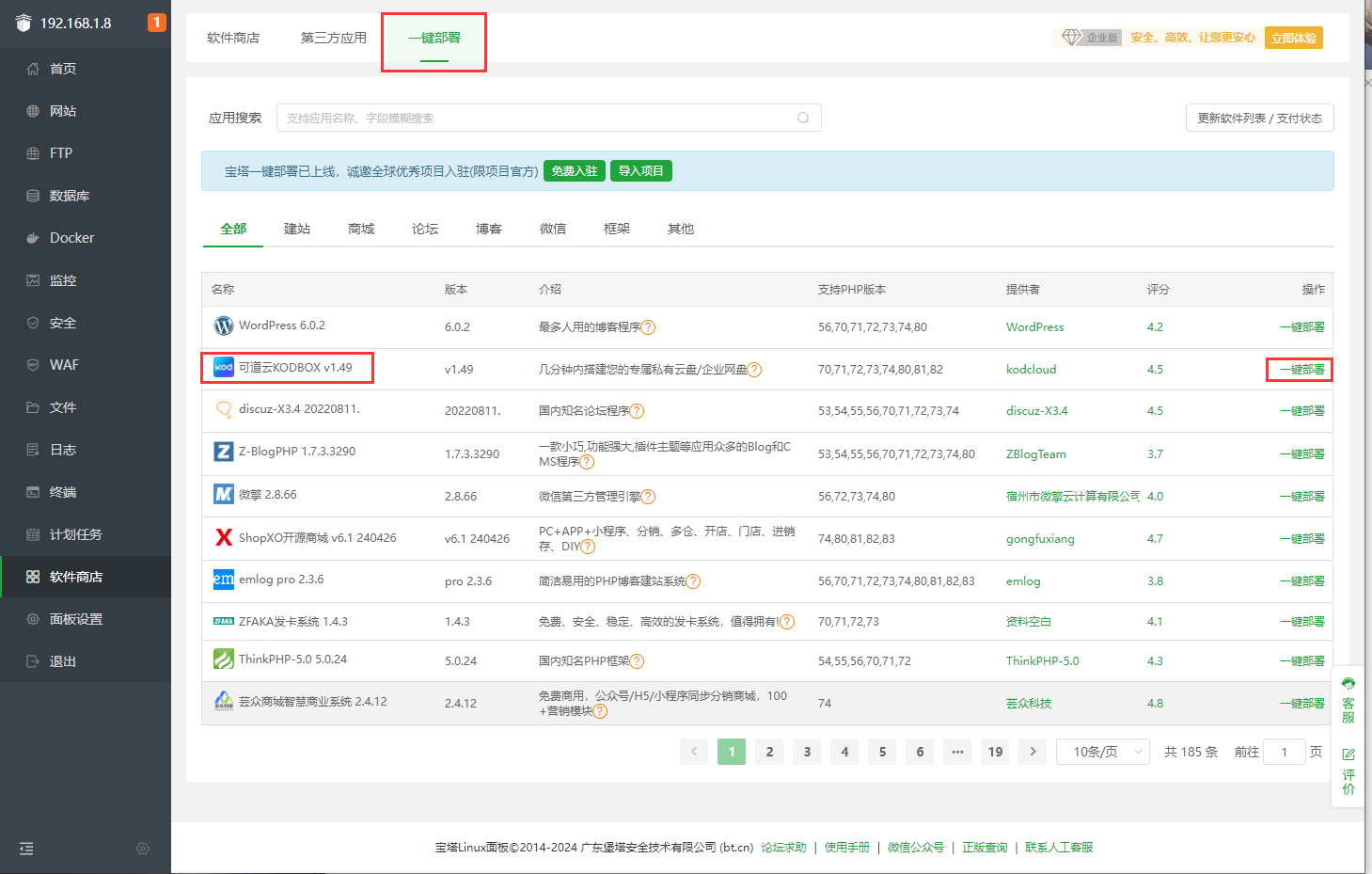1372x874 pixels.
Task: Open the 数据库 database section
Action: pos(85,196)
